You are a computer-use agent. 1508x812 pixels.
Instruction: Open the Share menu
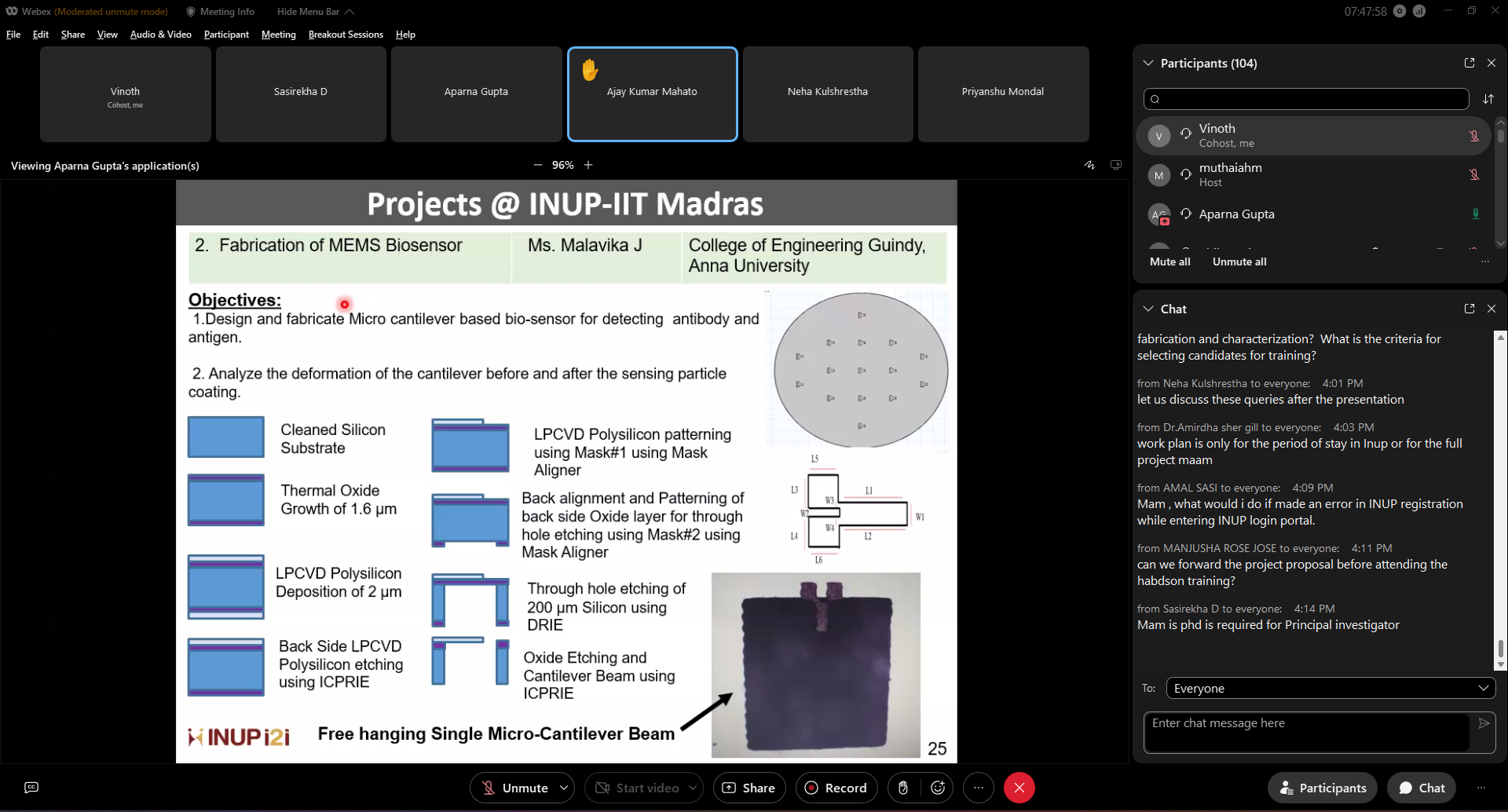click(x=73, y=35)
